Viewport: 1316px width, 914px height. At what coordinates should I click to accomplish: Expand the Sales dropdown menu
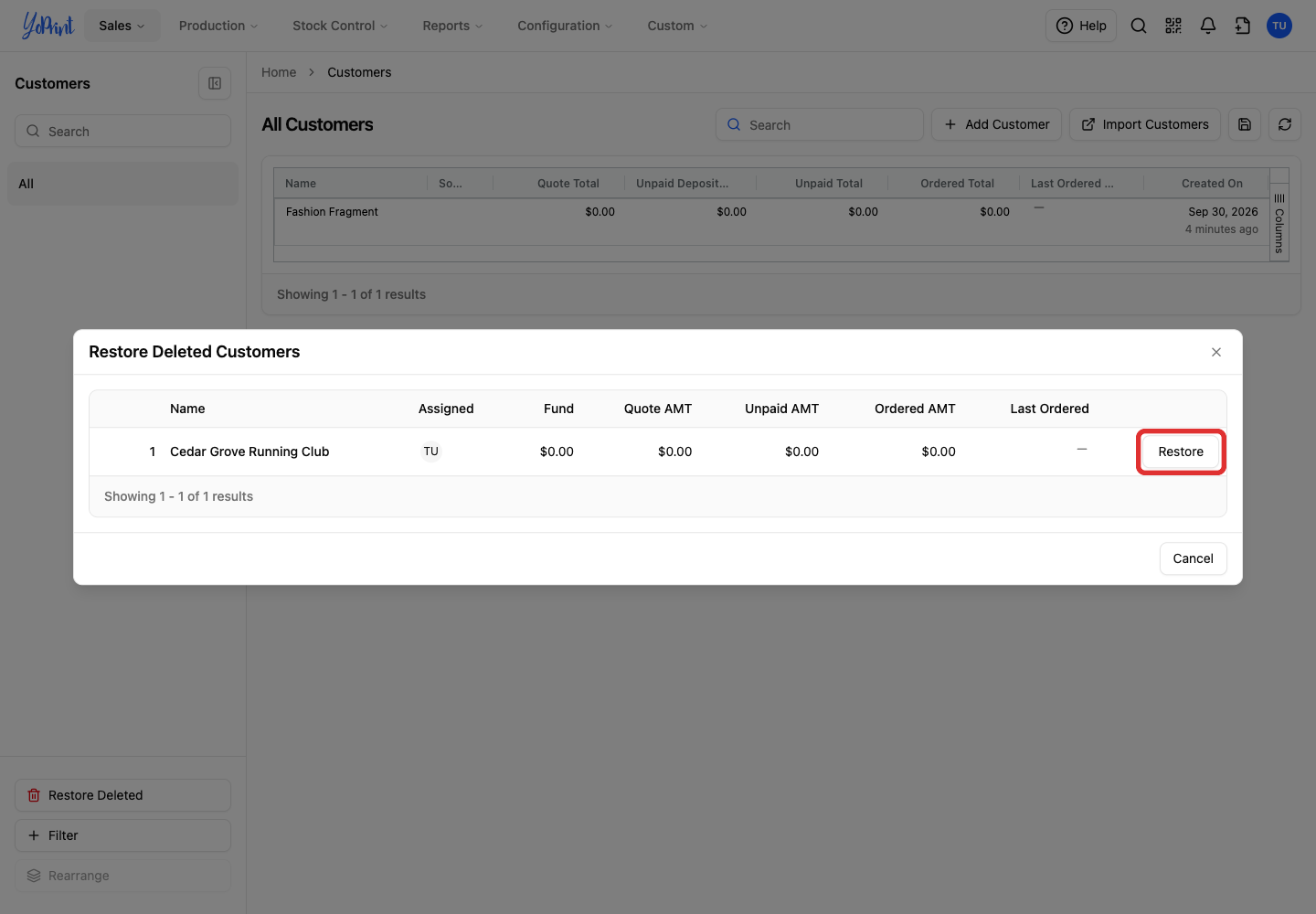tap(122, 26)
